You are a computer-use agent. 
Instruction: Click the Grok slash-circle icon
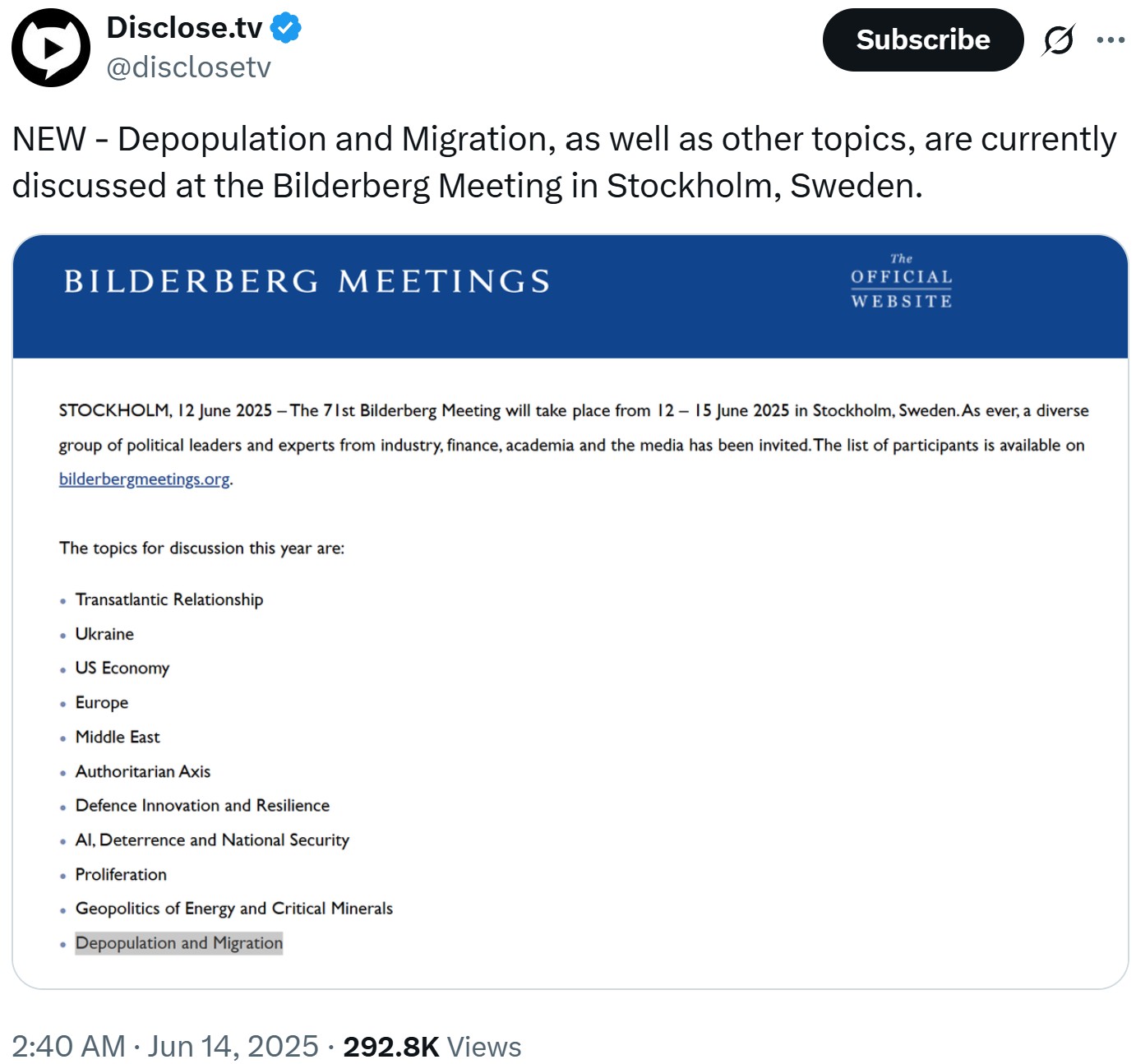(x=1058, y=39)
